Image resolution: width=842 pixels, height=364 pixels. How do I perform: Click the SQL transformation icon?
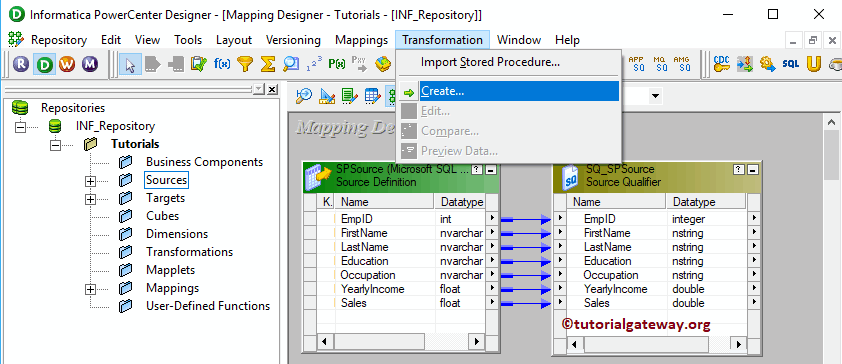point(791,64)
